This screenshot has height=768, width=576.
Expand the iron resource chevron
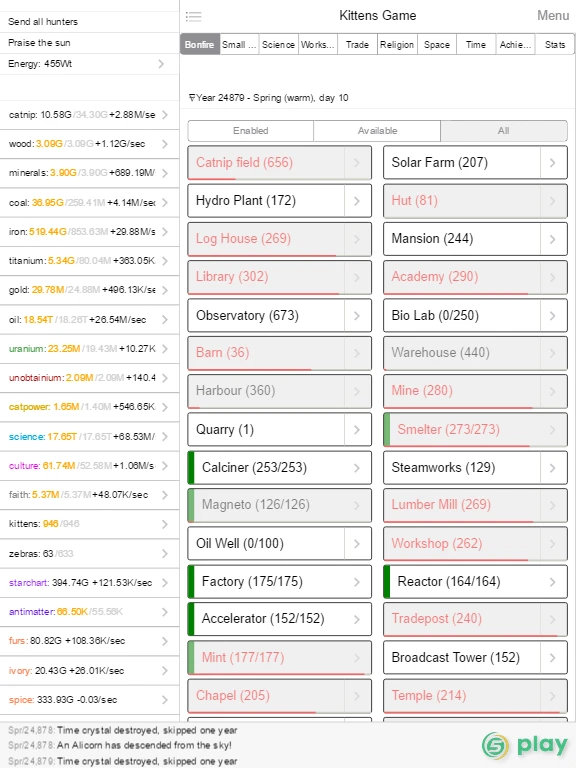pos(165,232)
